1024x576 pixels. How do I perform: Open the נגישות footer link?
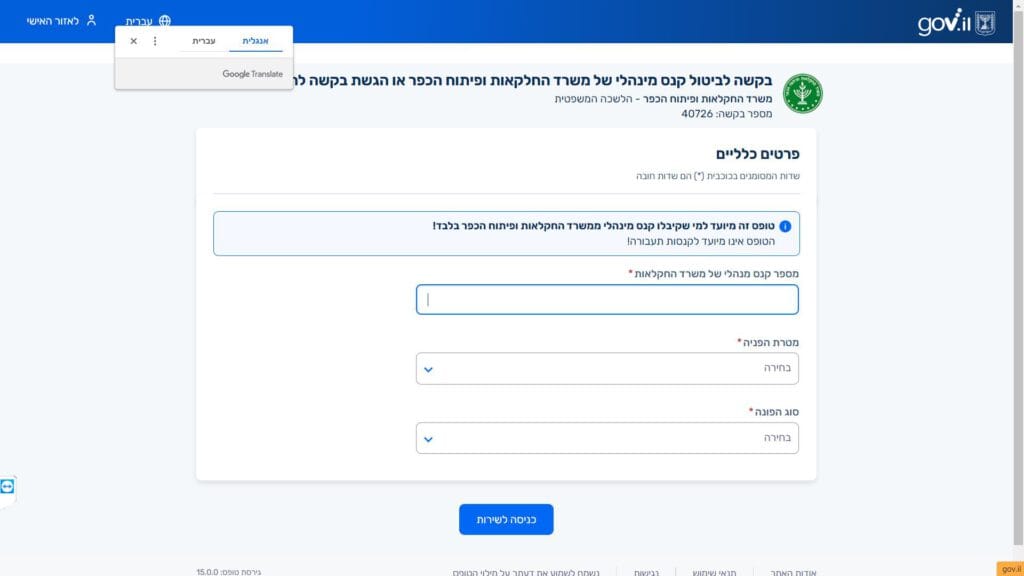[x=645, y=572]
